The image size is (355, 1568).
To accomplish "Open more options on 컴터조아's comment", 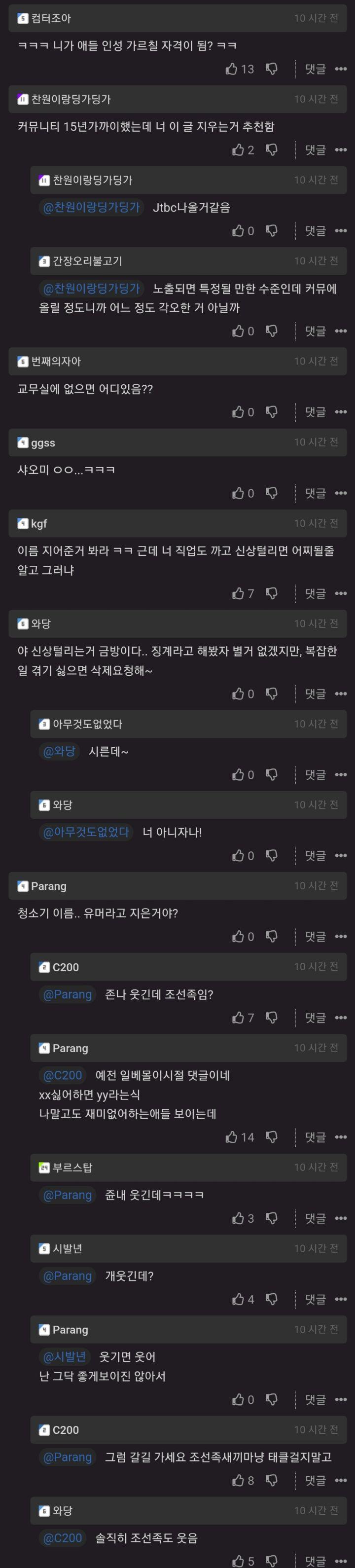I will click(x=340, y=69).
